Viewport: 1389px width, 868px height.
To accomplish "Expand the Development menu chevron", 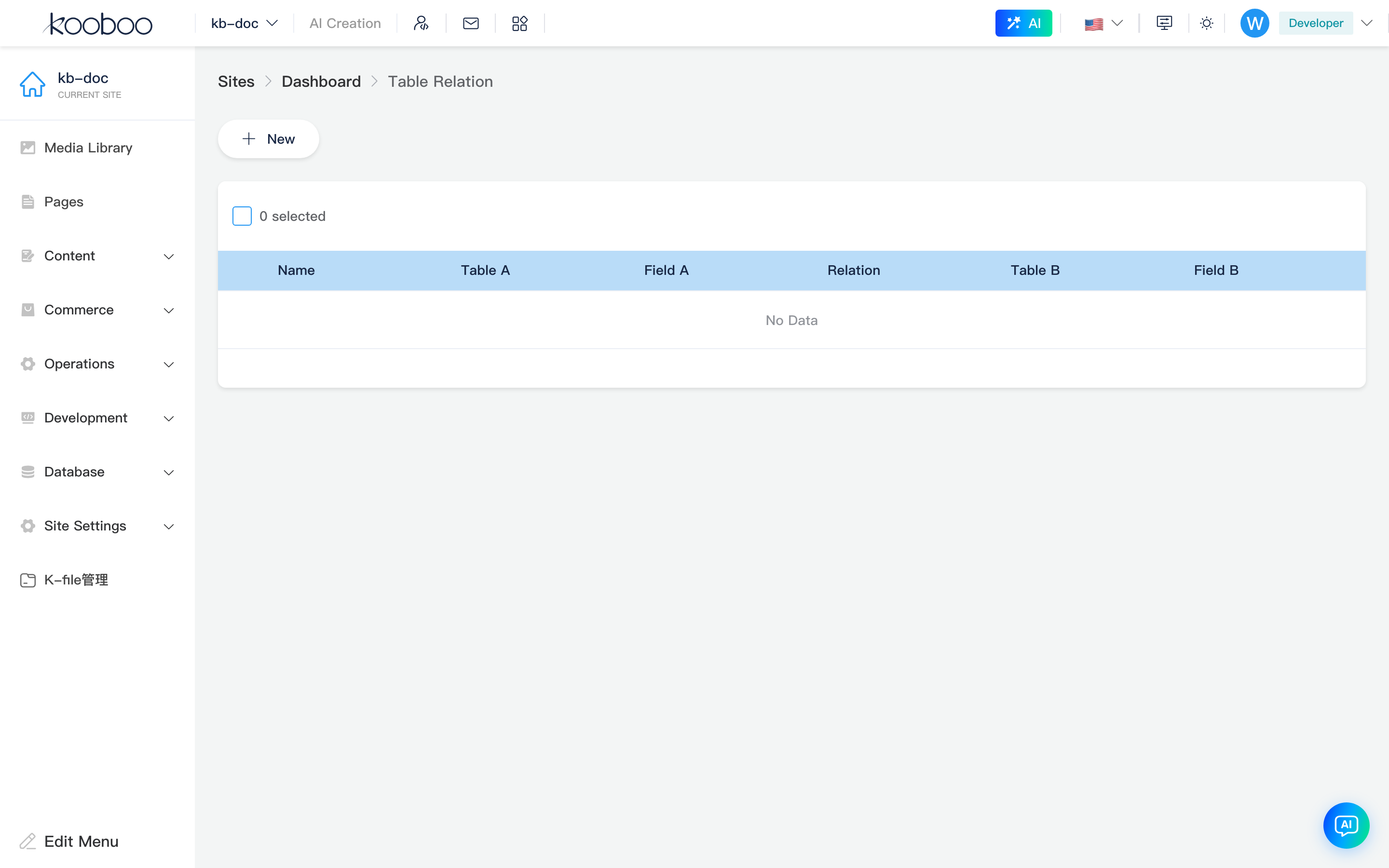I will (x=169, y=419).
